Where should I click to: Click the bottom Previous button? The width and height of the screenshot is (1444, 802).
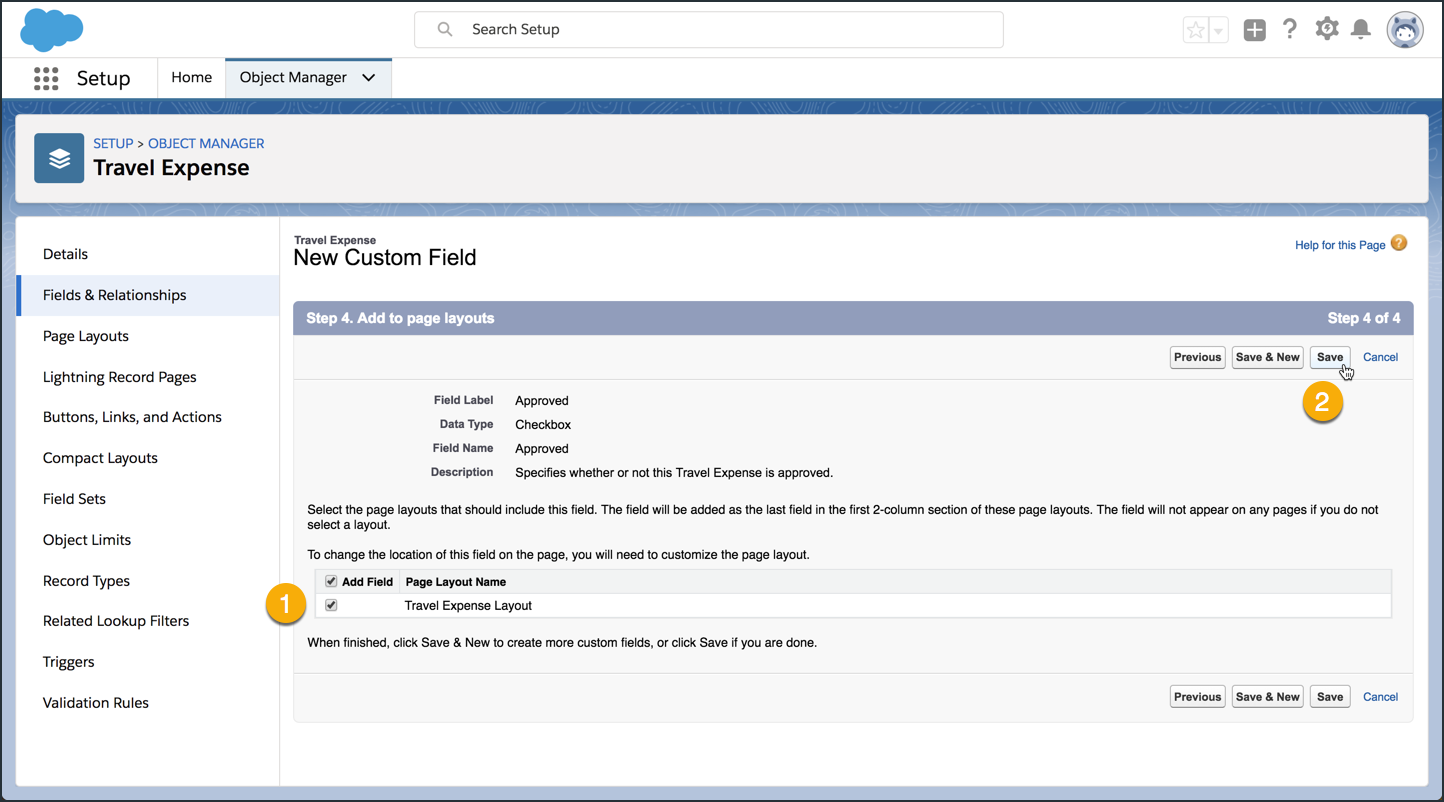[1198, 697]
